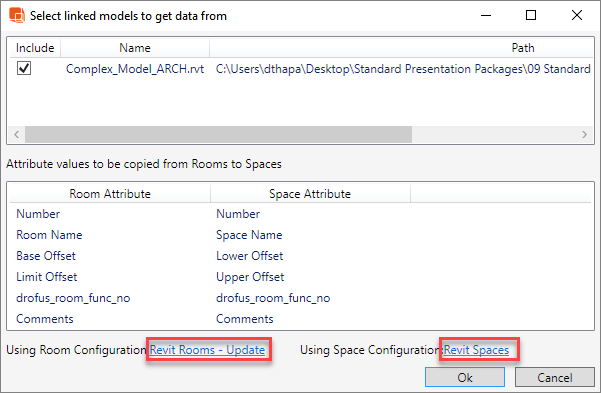Click the horizontal scrollbar right arrow

pos(584,135)
